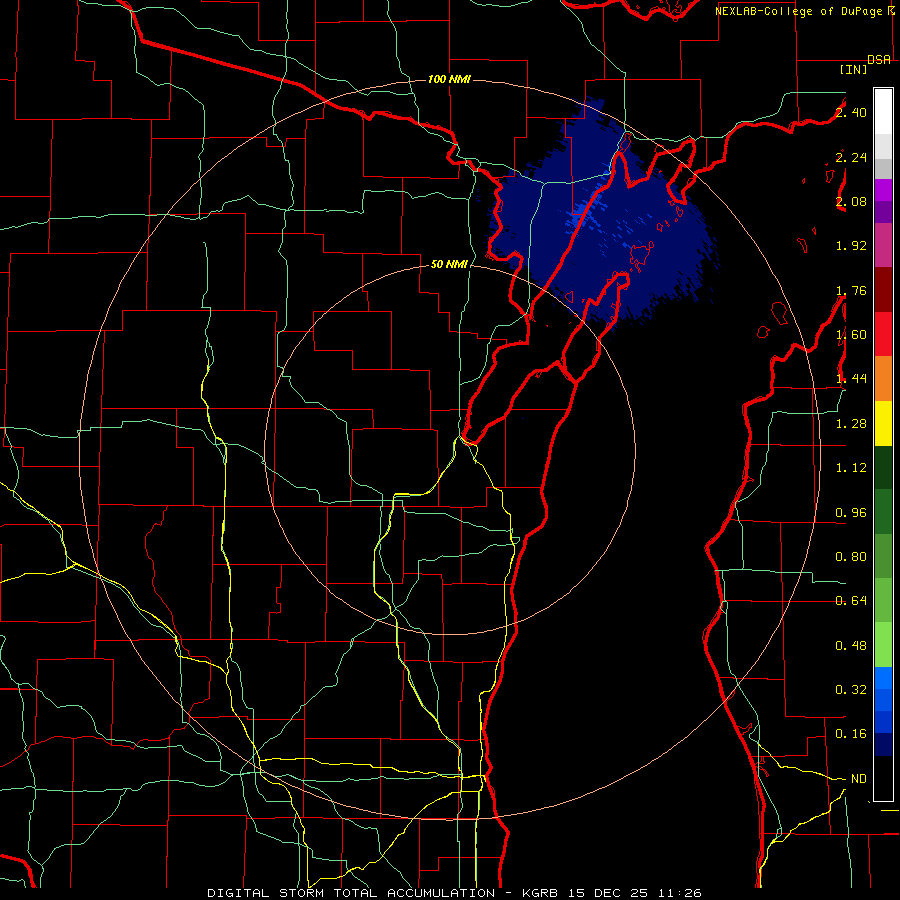Select the dark maroon legend swatch
This screenshot has width=900, height=900.
point(883,290)
